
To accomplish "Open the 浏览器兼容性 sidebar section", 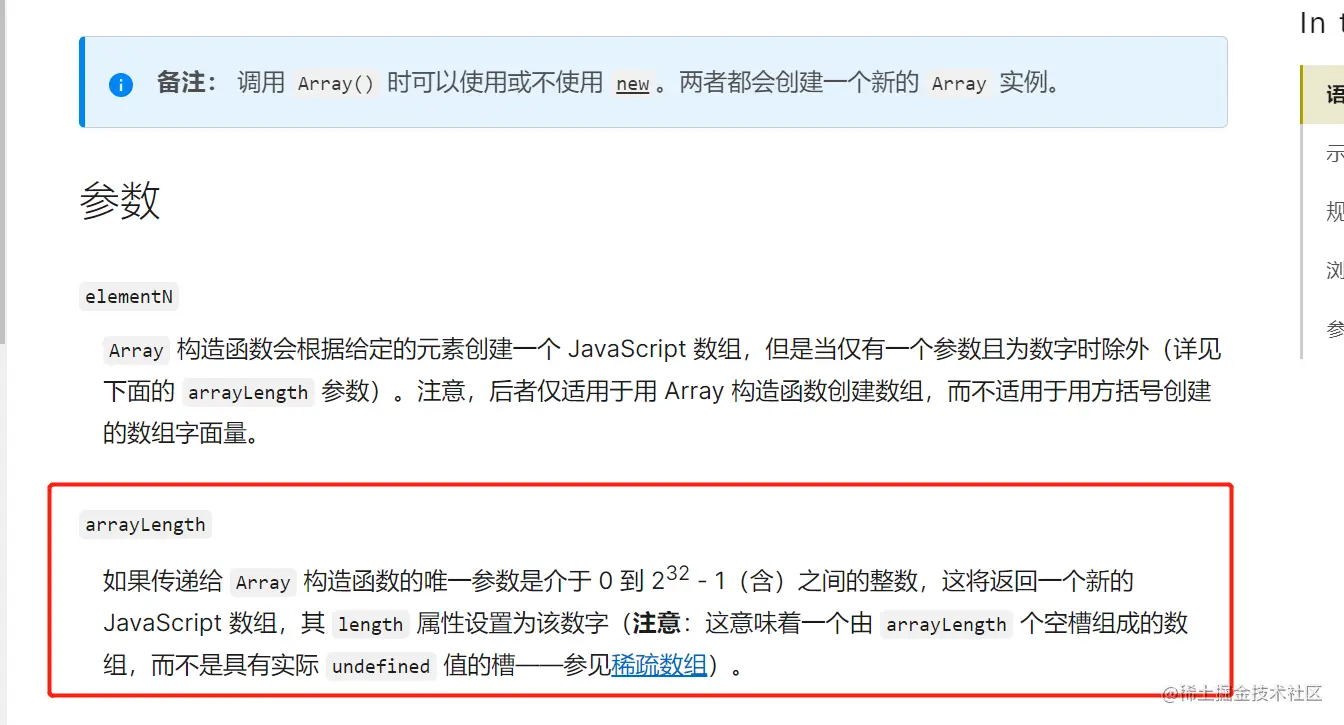I will click(1334, 270).
